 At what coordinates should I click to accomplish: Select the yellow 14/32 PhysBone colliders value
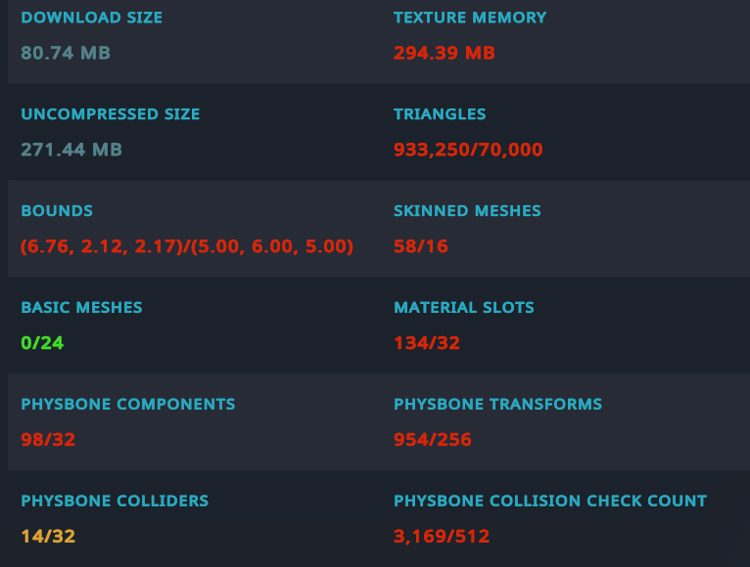[48, 536]
